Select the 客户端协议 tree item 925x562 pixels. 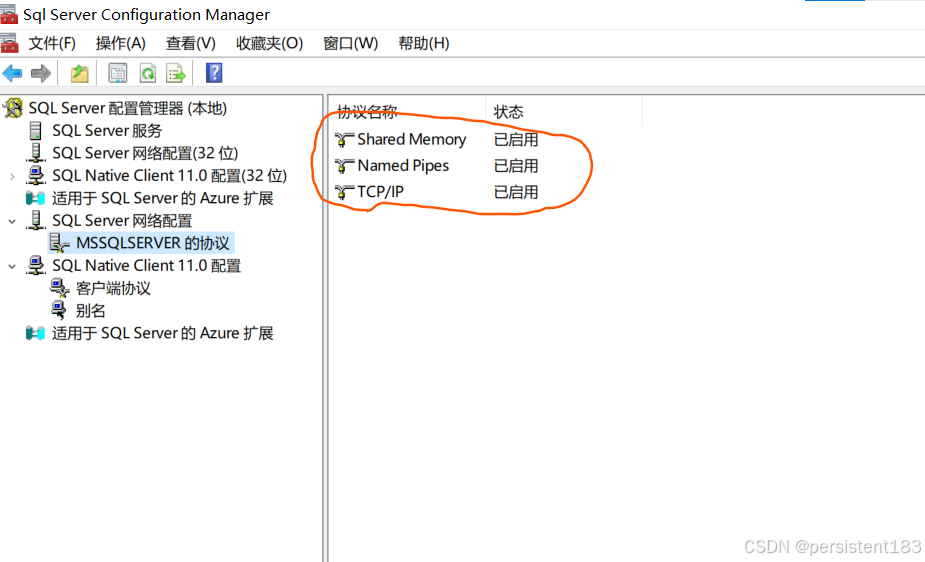pyautogui.click(x=113, y=288)
